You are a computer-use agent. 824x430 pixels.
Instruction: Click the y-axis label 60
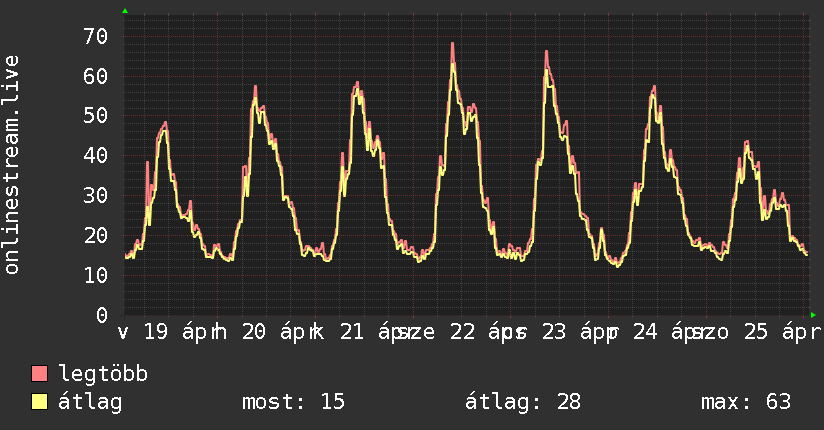[x=96, y=76]
